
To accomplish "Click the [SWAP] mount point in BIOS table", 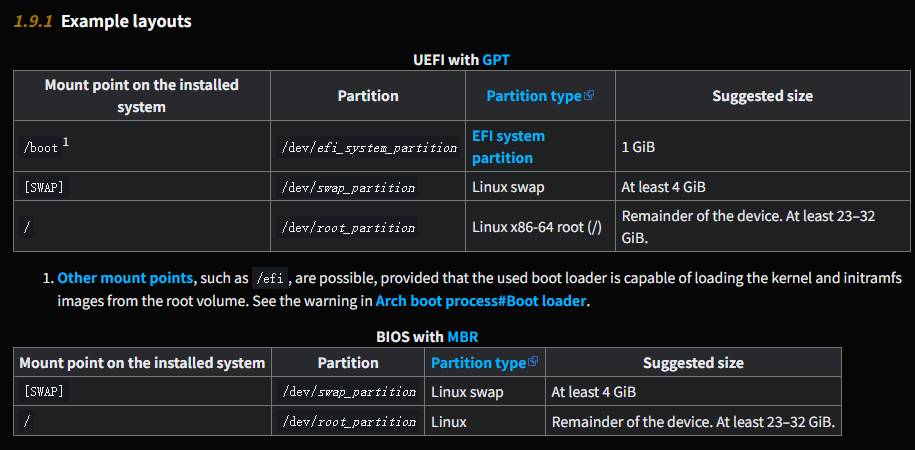I will (x=44, y=392).
